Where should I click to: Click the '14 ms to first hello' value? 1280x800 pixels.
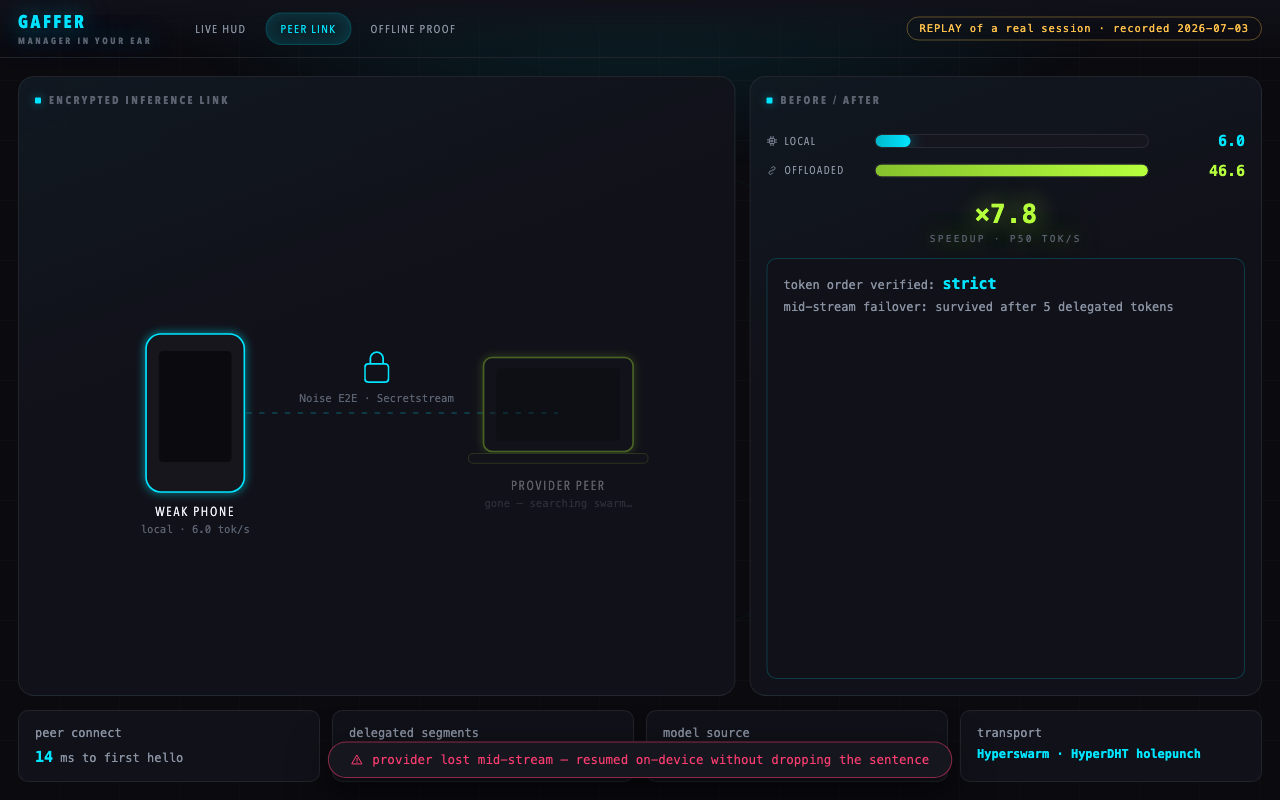109,757
